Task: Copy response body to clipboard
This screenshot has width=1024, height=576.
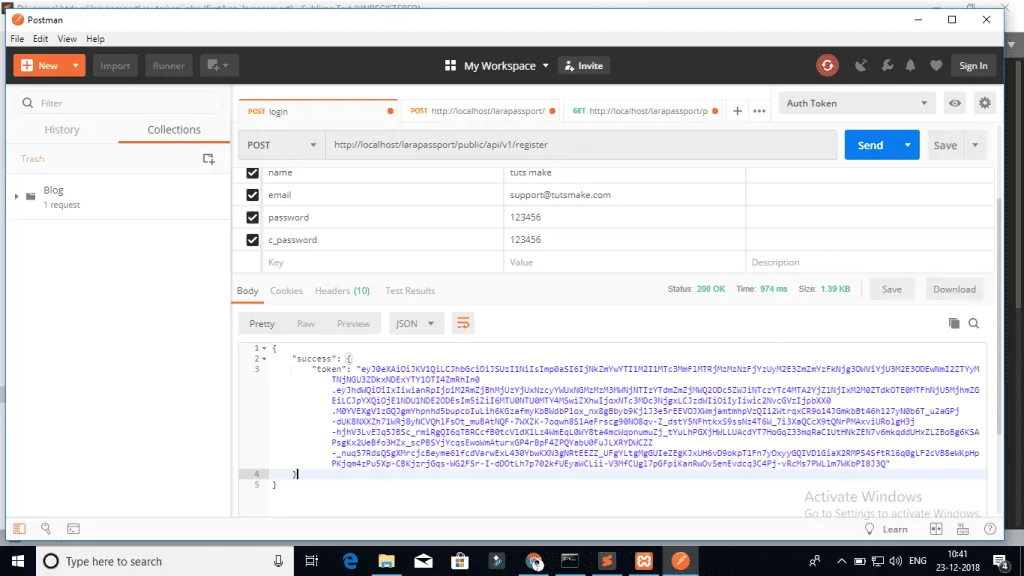Action: click(x=954, y=323)
